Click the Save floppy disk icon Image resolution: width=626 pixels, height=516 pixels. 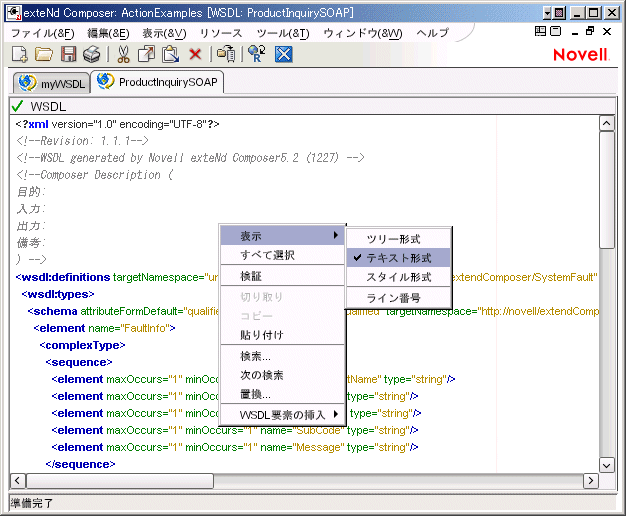pyautogui.click(x=68, y=54)
